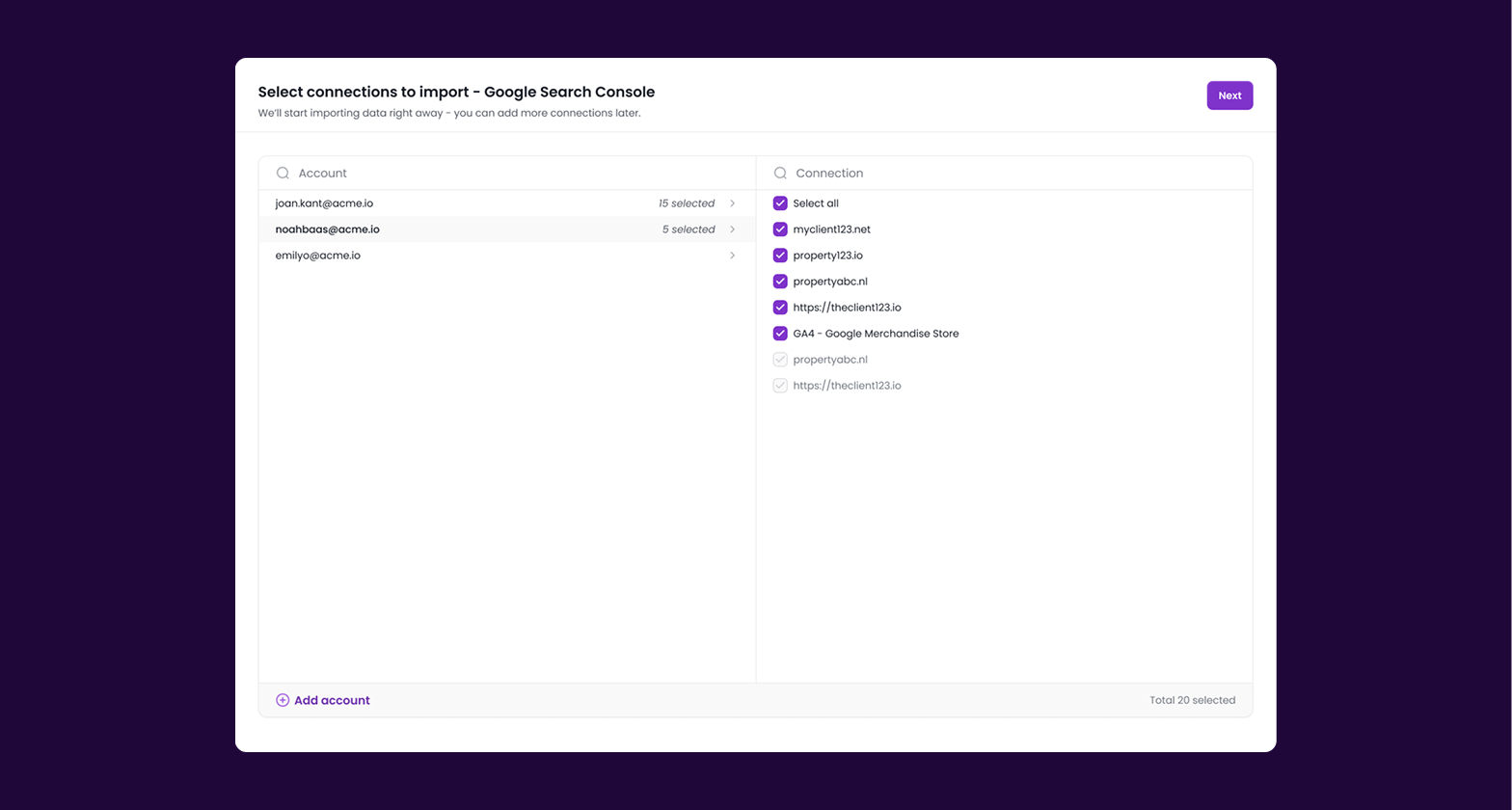Click the Next button
1512x810 pixels.
(1229, 95)
